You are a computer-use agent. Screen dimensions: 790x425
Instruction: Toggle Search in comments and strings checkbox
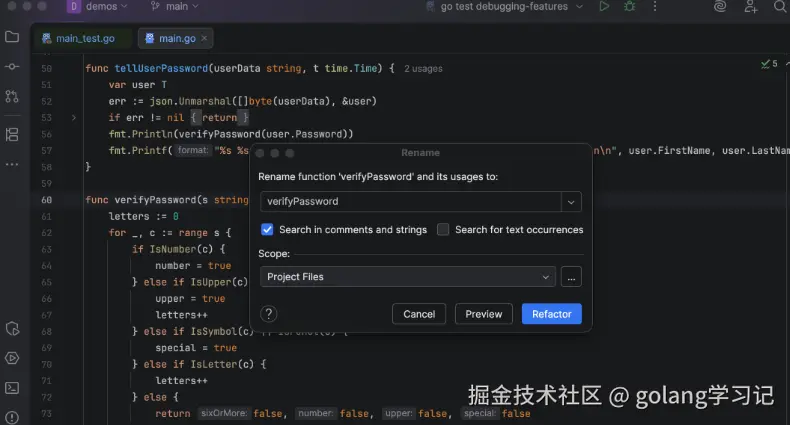point(267,230)
